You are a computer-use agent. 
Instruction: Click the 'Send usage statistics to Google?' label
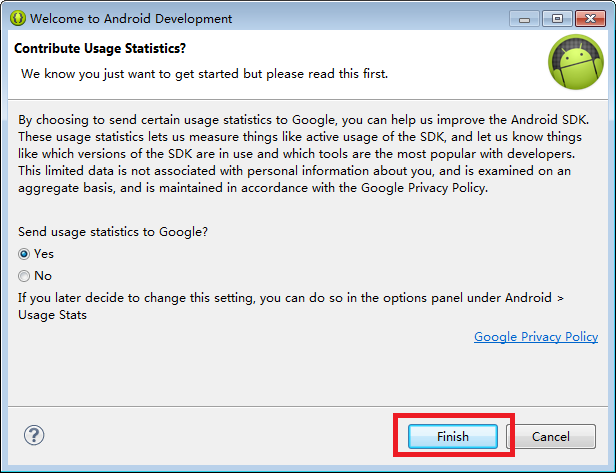click(113, 232)
